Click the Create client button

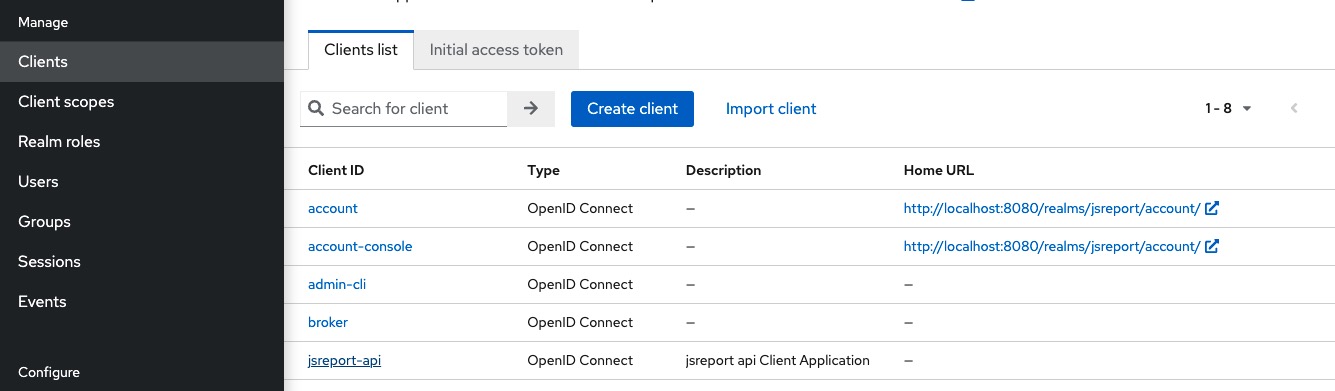coord(632,109)
